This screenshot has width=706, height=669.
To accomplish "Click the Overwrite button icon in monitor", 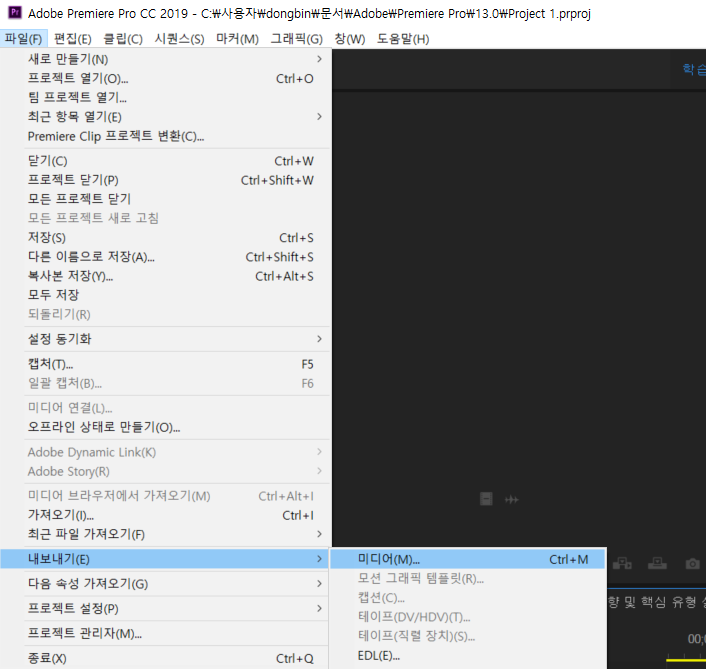I will [657, 563].
